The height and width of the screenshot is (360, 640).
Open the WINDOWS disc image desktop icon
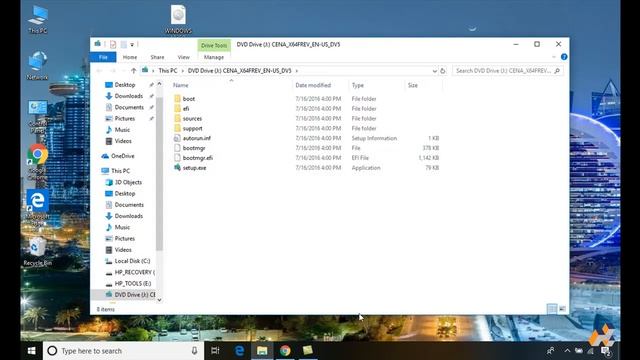click(178, 19)
